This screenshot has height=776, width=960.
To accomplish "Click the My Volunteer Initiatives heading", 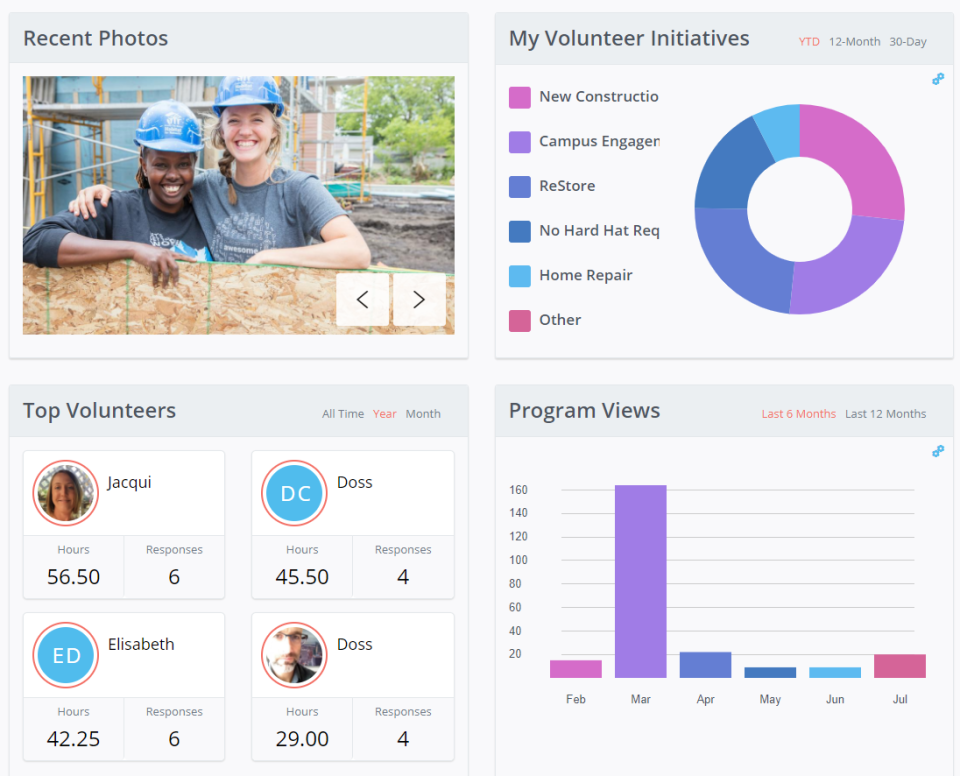I will [x=629, y=39].
